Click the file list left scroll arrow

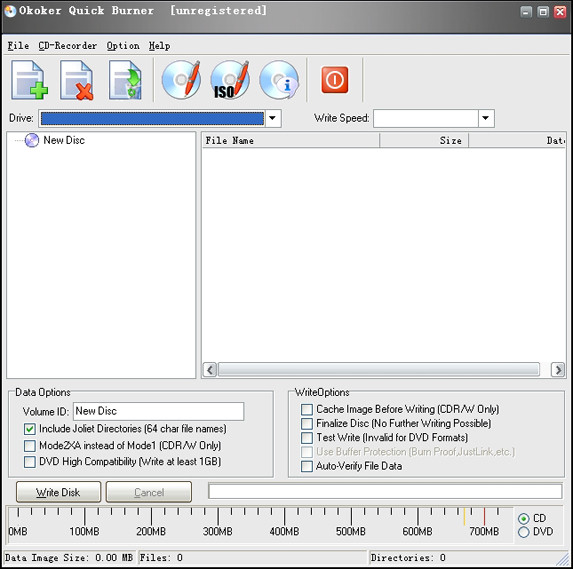(210, 370)
